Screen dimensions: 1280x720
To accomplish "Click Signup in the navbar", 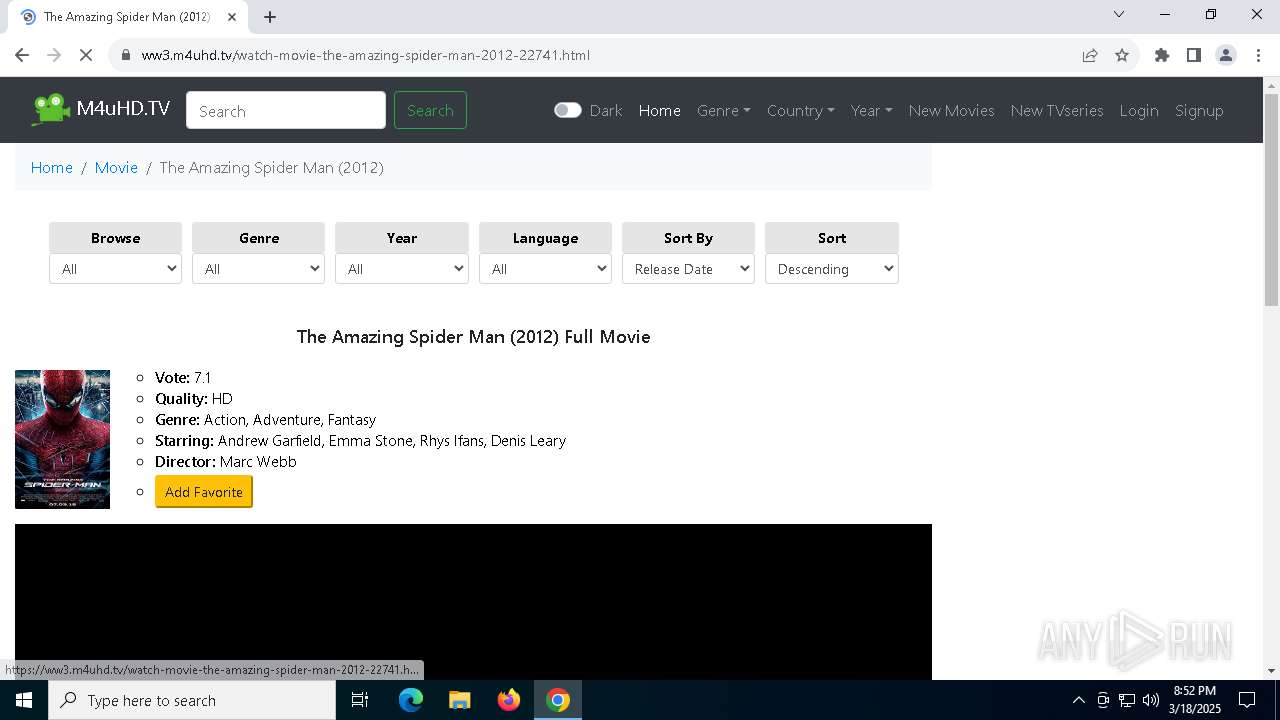I will (1199, 110).
